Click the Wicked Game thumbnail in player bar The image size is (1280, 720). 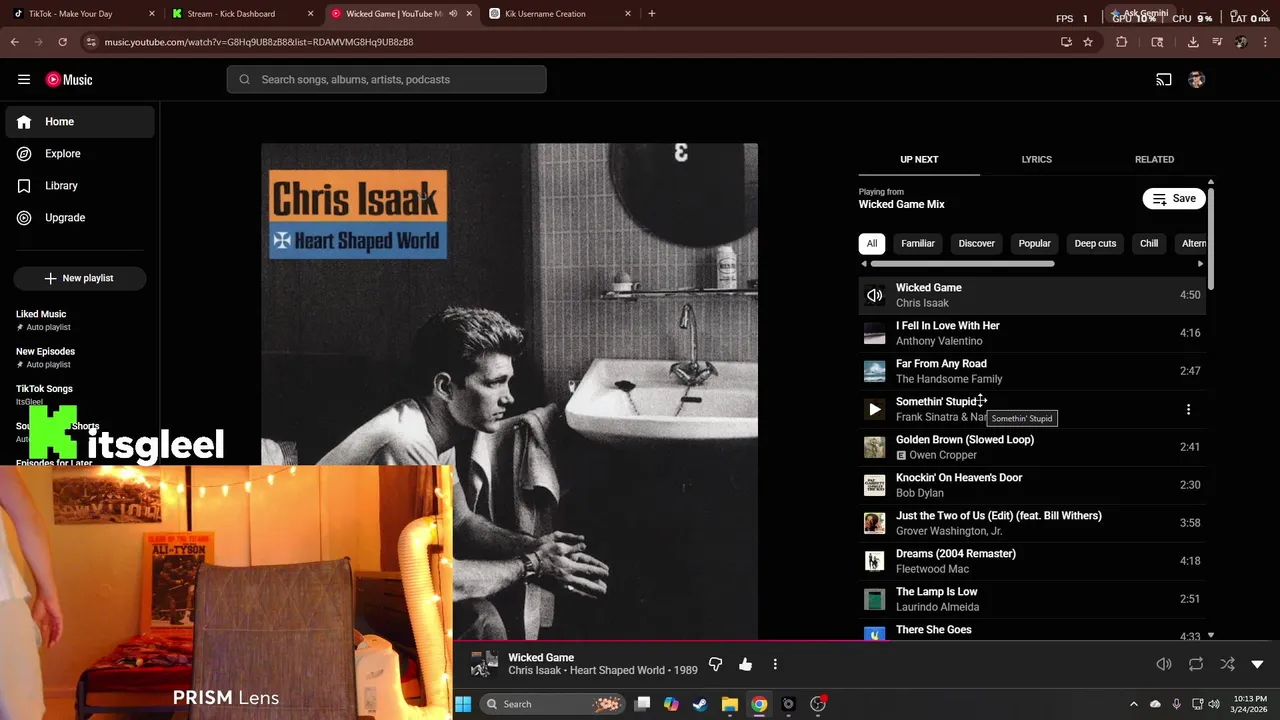(x=484, y=664)
